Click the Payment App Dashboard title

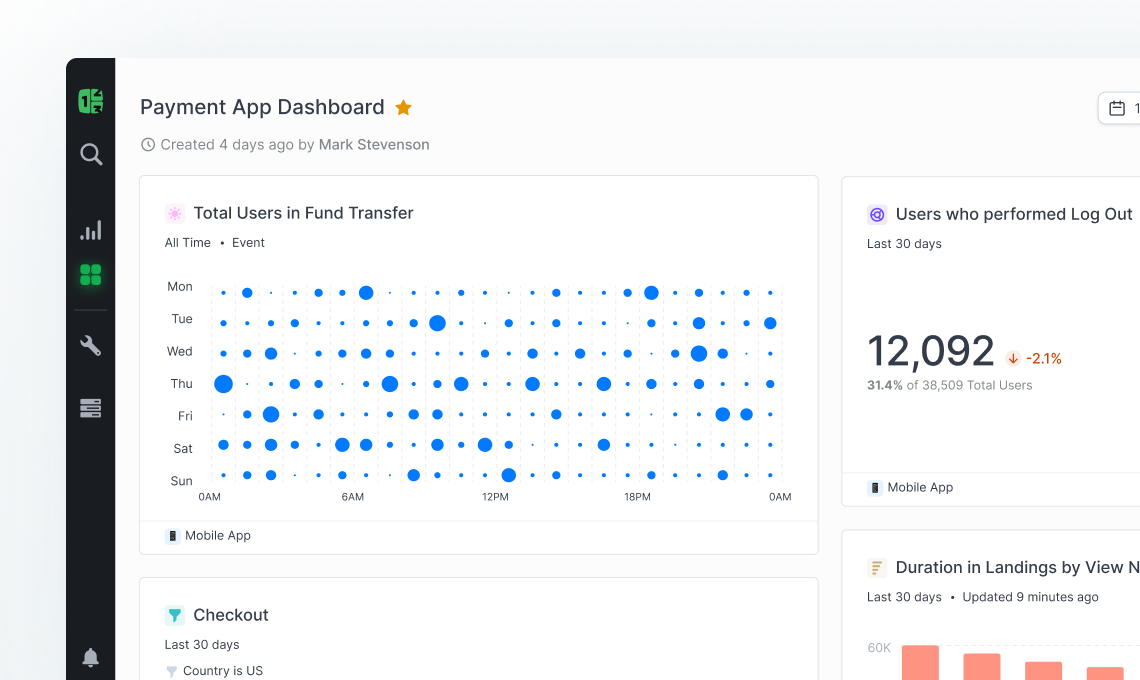(x=262, y=108)
